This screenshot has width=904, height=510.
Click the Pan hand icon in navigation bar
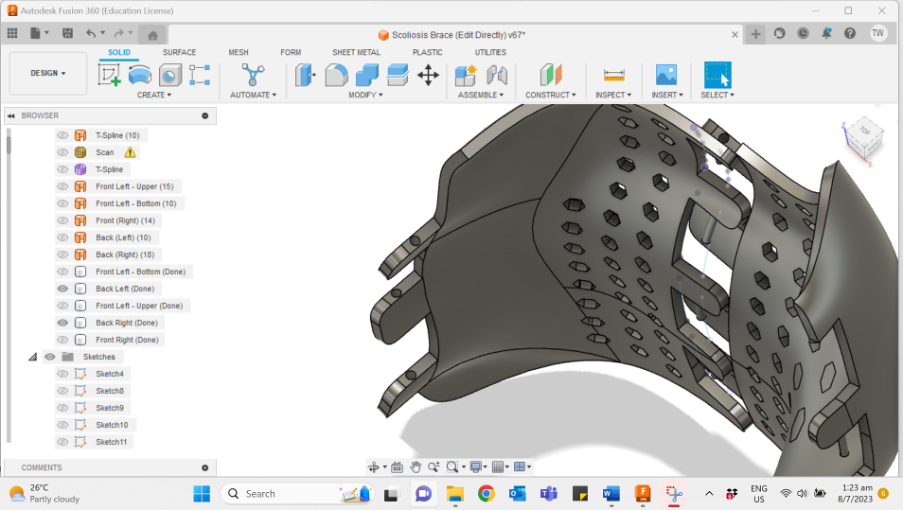[x=415, y=467]
